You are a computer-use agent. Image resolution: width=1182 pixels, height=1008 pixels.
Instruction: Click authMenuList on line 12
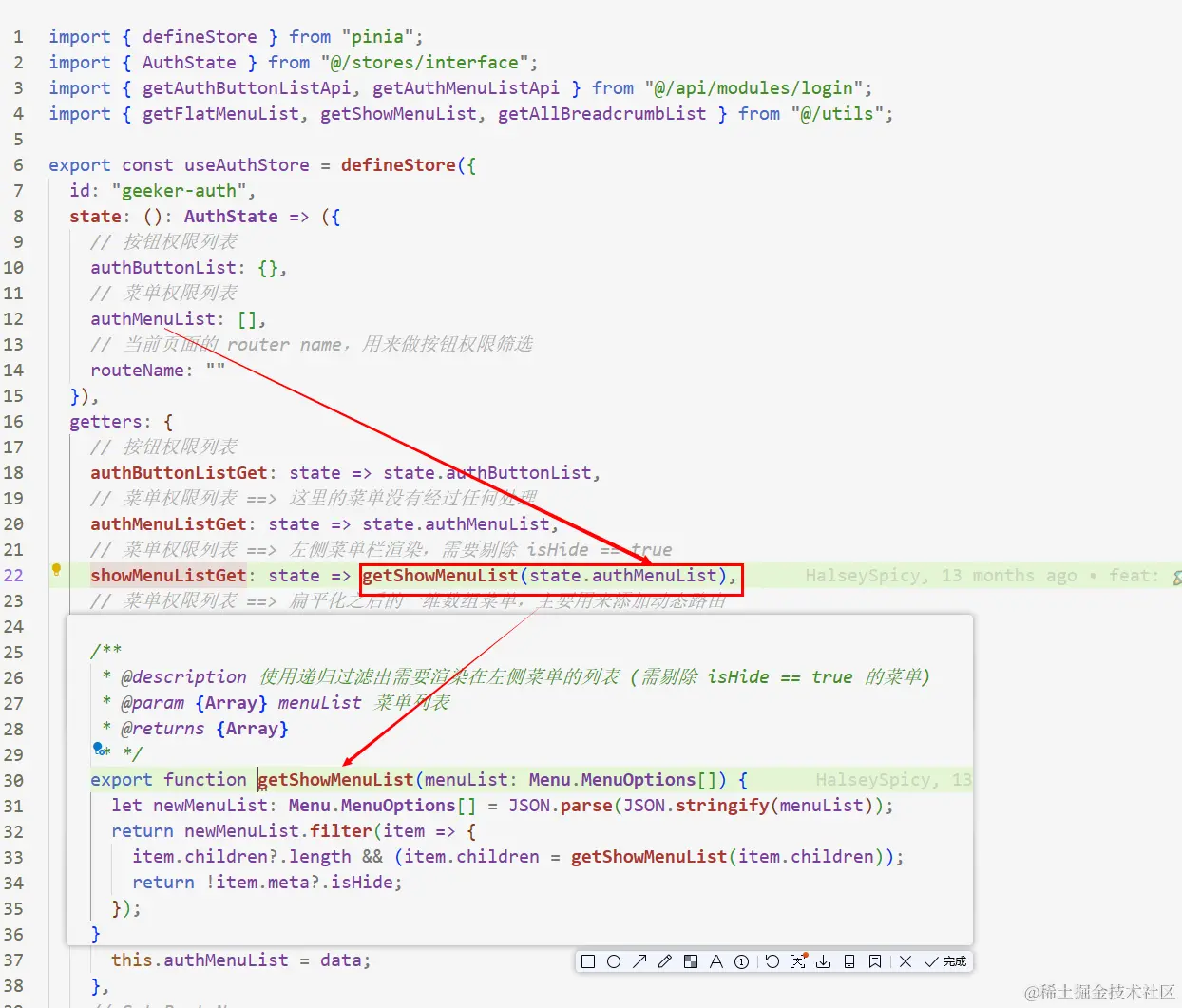point(153,318)
